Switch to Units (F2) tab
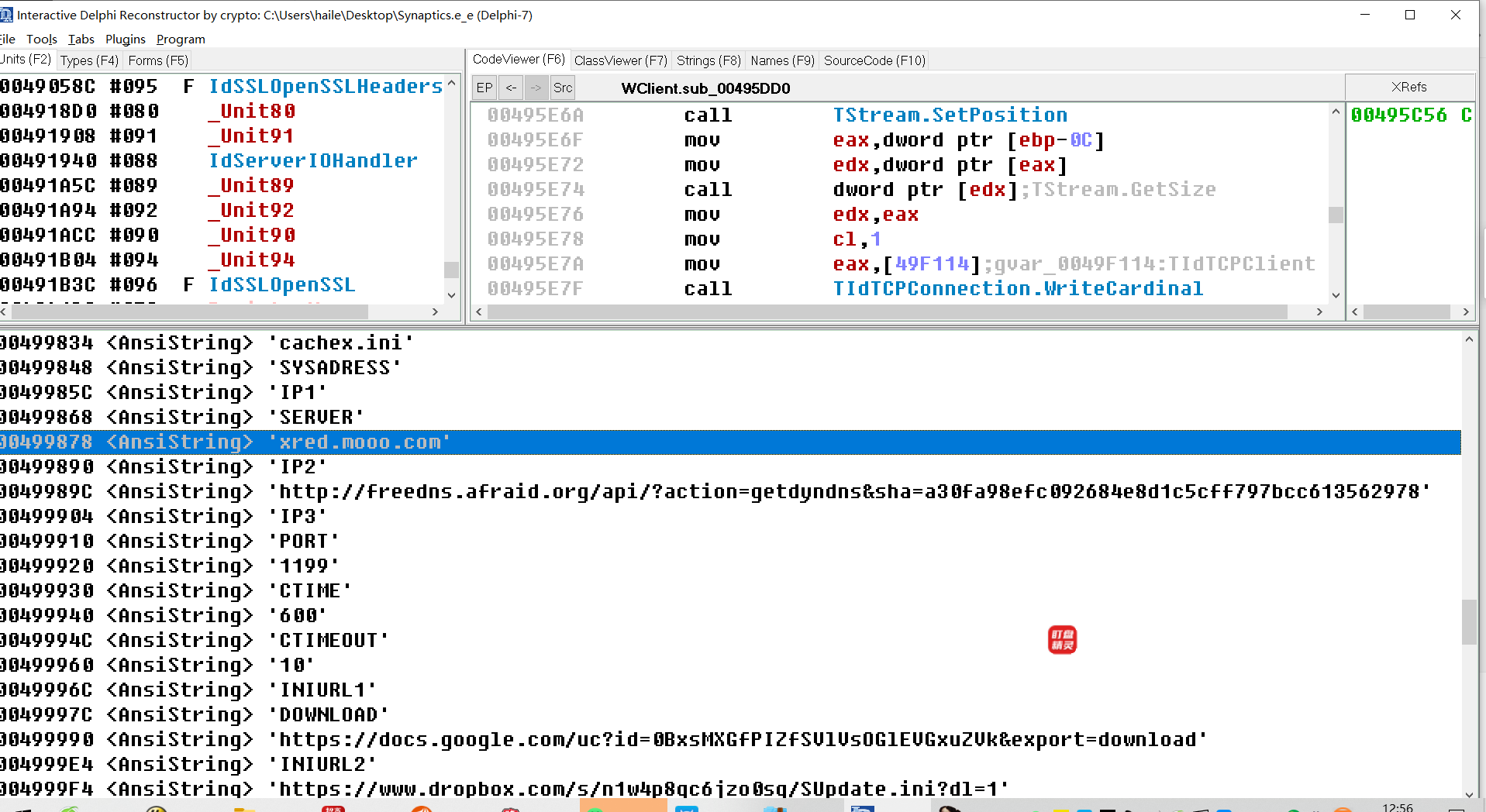The width and height of the screenshot is (1486, 812). (x=26, y=60)
